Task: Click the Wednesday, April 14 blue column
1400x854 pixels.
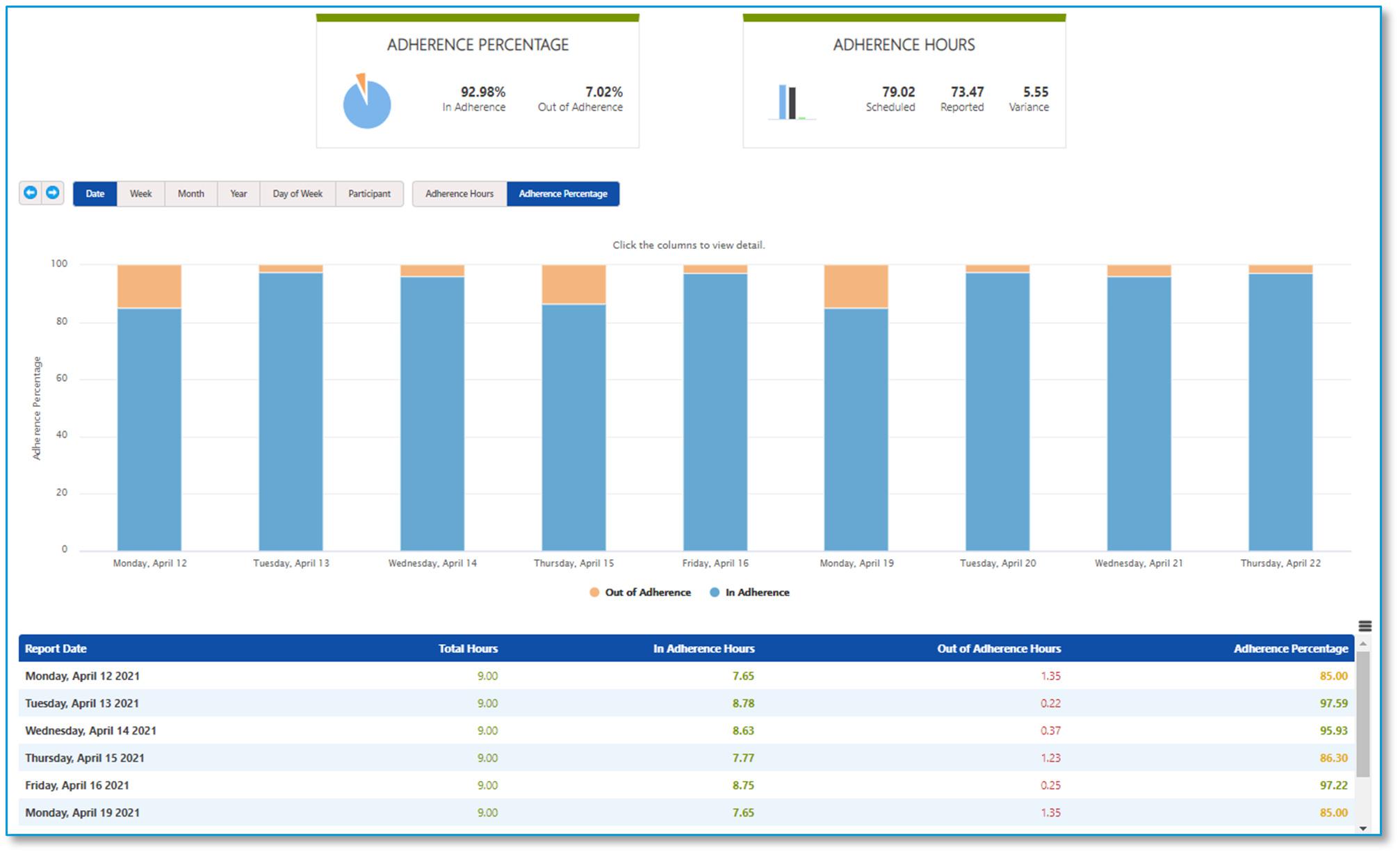Action: (432, 414)
